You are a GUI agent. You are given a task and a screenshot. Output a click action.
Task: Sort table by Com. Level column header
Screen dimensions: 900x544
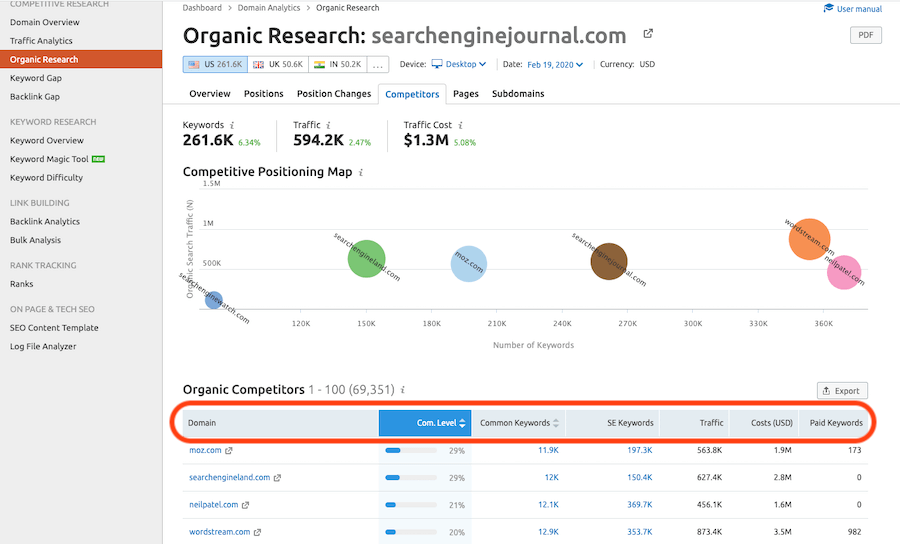click(423, 423)
